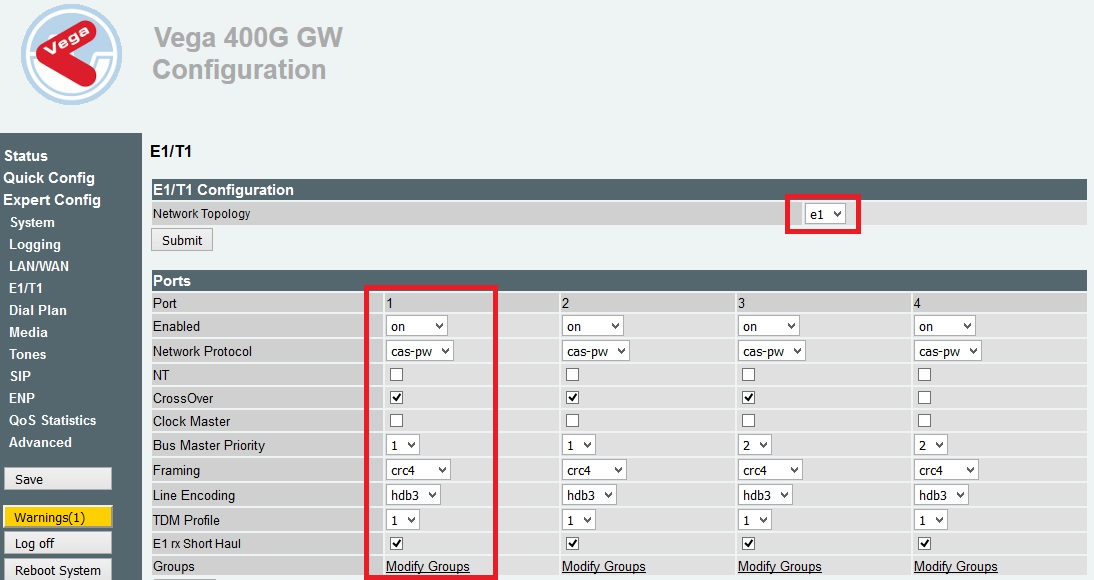Uncheck CrossOver for port 2
Viewport: 1094px width, 580px height.
coord(573,398)
